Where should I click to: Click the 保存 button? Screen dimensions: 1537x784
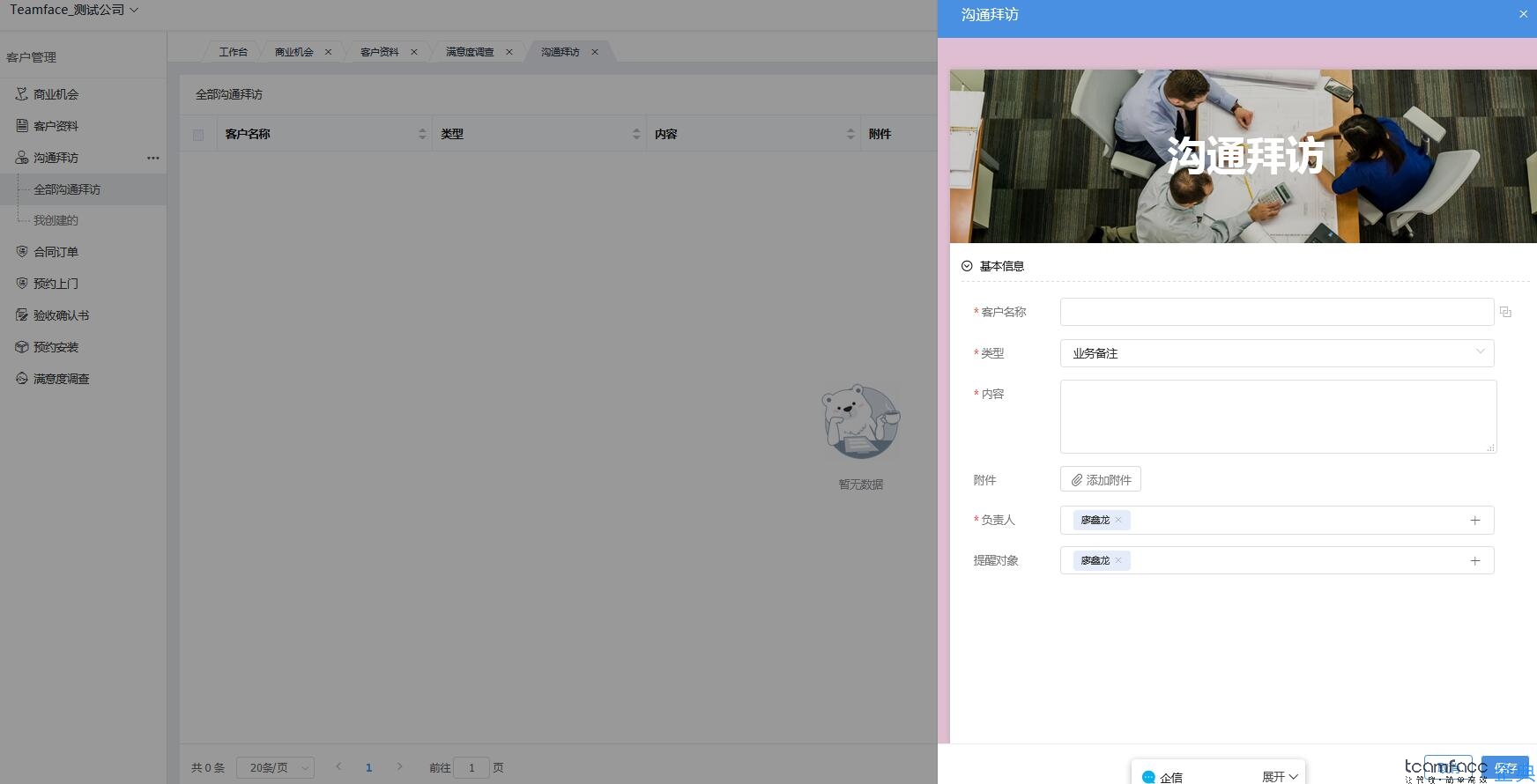tap(1505, 768)
